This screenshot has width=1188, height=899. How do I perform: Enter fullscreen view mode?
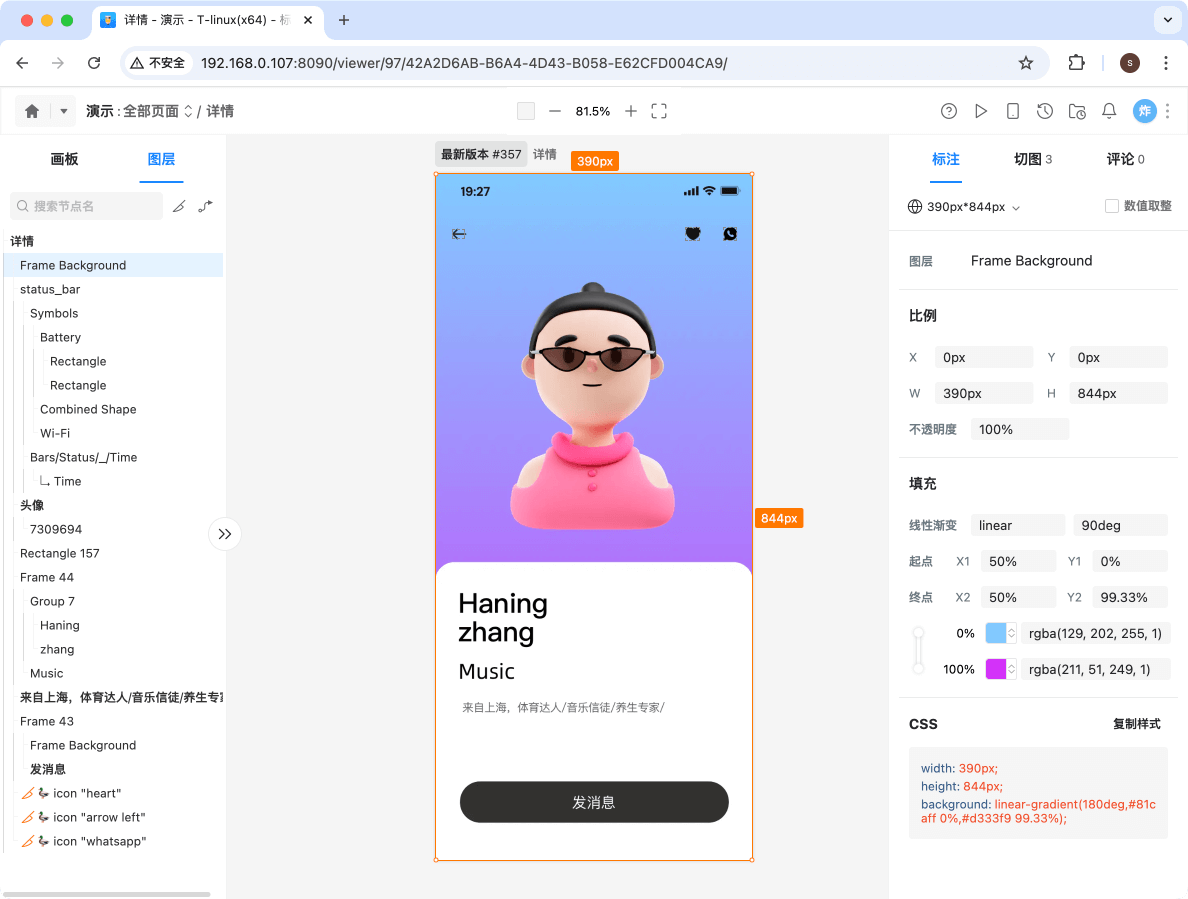pos(659,111)
